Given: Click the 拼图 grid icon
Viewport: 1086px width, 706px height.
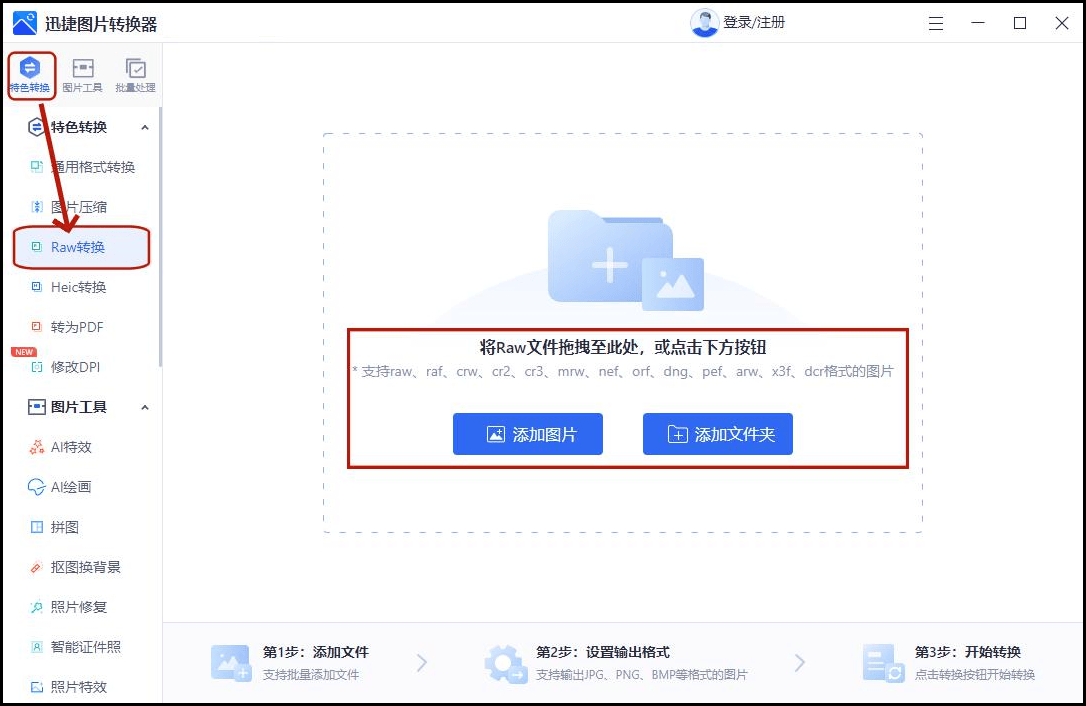Looking at the screenshot, I should pos(37,527).
